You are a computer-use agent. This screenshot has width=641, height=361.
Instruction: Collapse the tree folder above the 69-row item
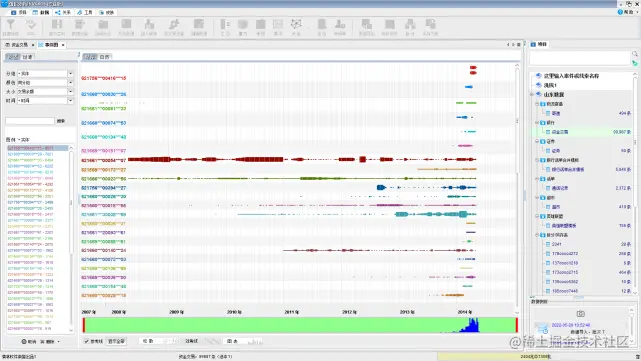coord(537,141)
